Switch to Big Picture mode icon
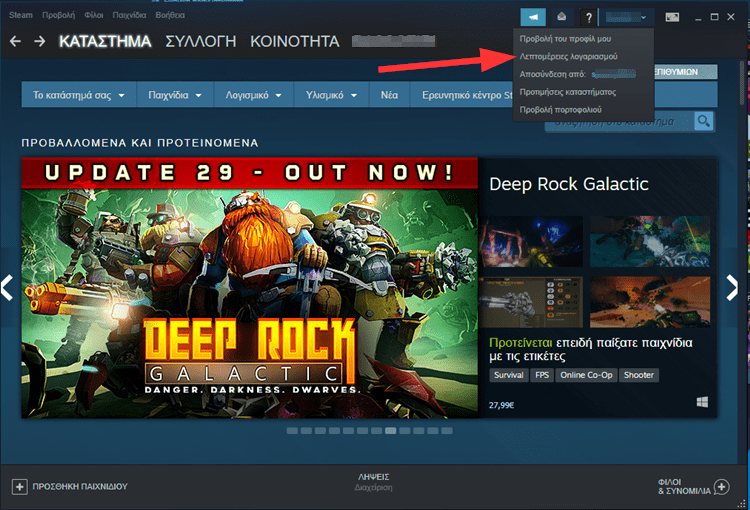Screen dimensions: 750x510 pyautogui.click(x=672, y=17)
